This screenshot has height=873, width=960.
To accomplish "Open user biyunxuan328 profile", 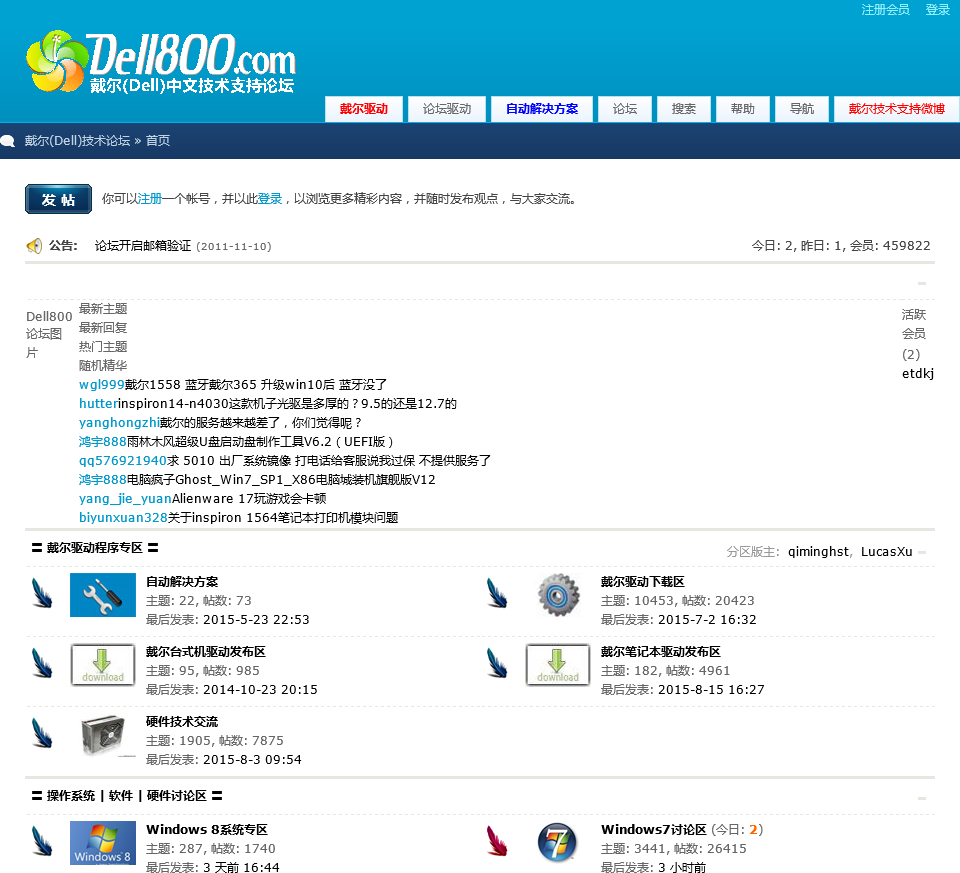I will click(x=123, y=517).
